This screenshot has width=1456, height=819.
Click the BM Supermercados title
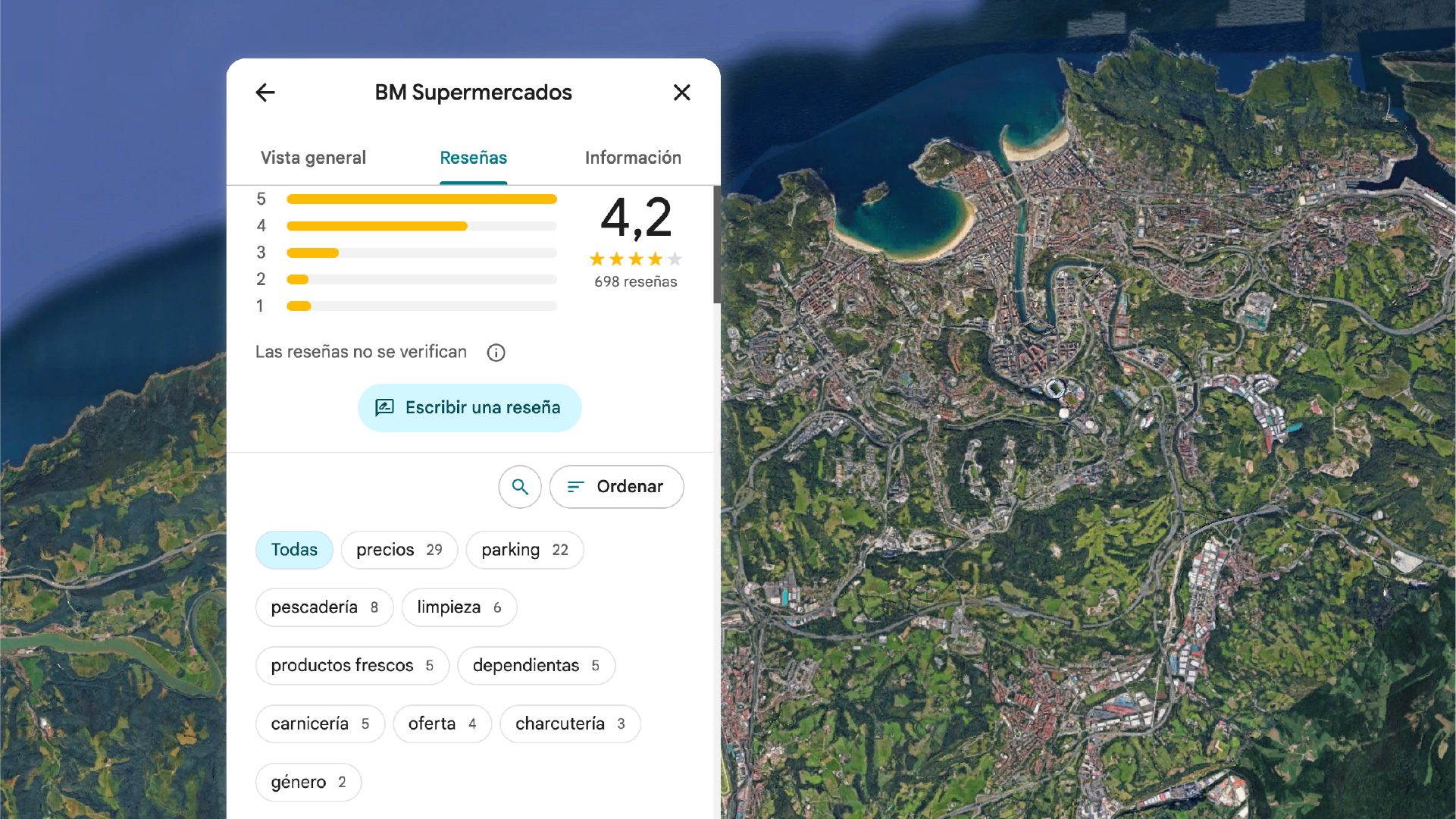tap(474, 93)
